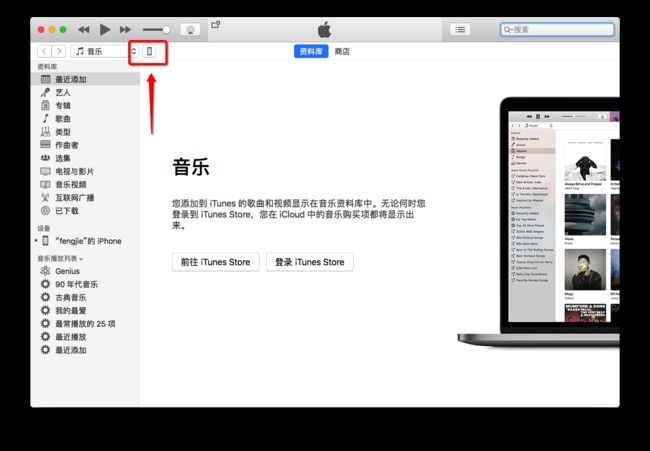The image size is (650, 451).
Task: Select "fengjie"的 iPhone device entry
Action: click(87, 241)
